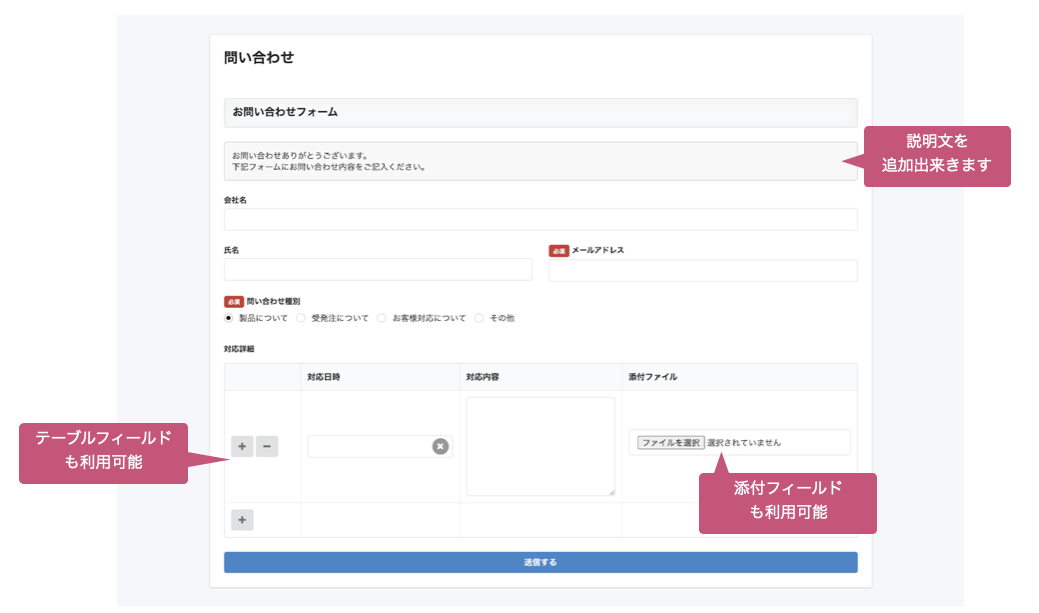The image size is (1039, 613).
Task: Click the minus icon to remove the table row
Action: tap(267, 447)
